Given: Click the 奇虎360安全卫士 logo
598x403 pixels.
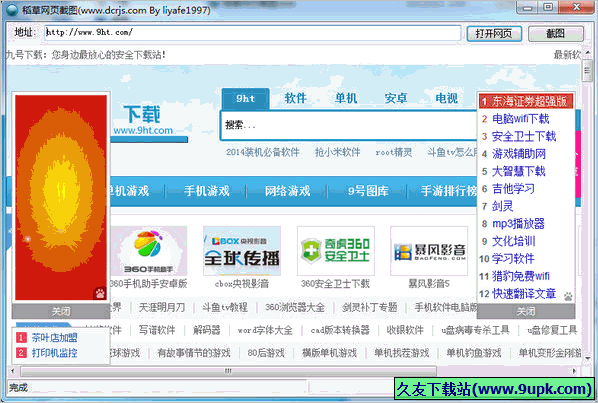Looking at the screenshot, I should [336, 251].
